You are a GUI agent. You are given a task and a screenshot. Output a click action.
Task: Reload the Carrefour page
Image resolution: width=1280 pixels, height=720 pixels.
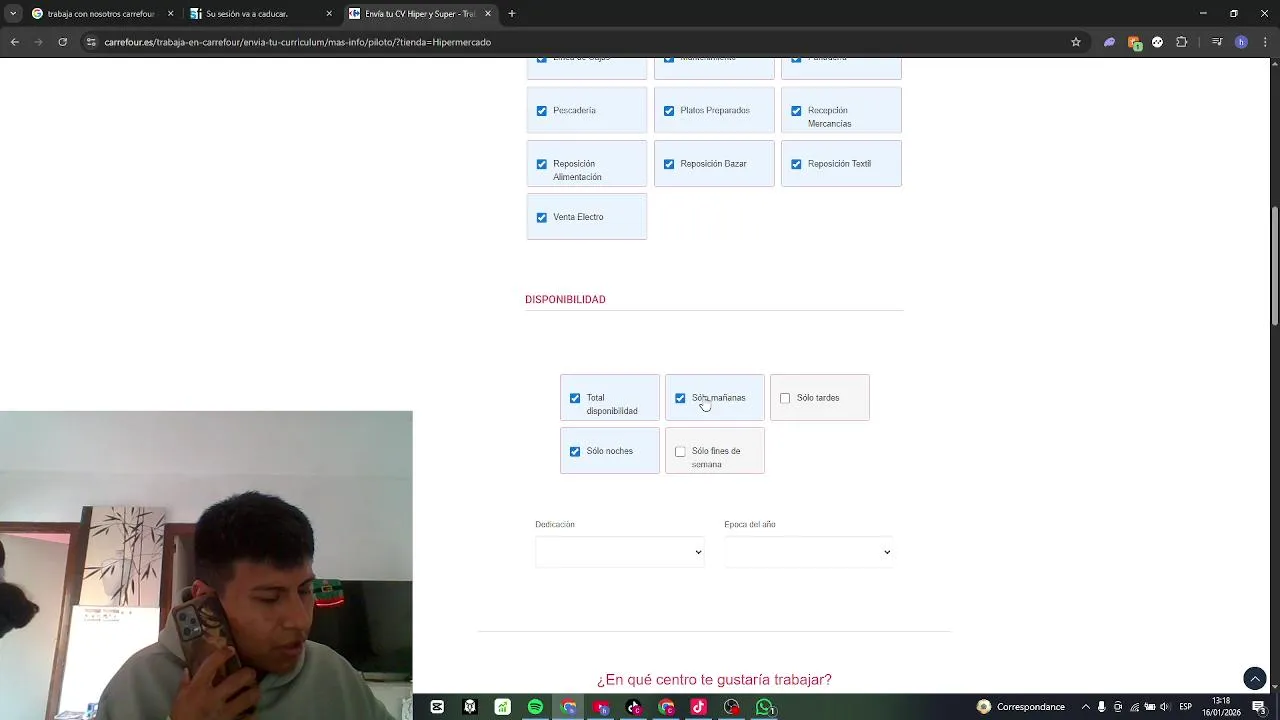tap(62, 42)
